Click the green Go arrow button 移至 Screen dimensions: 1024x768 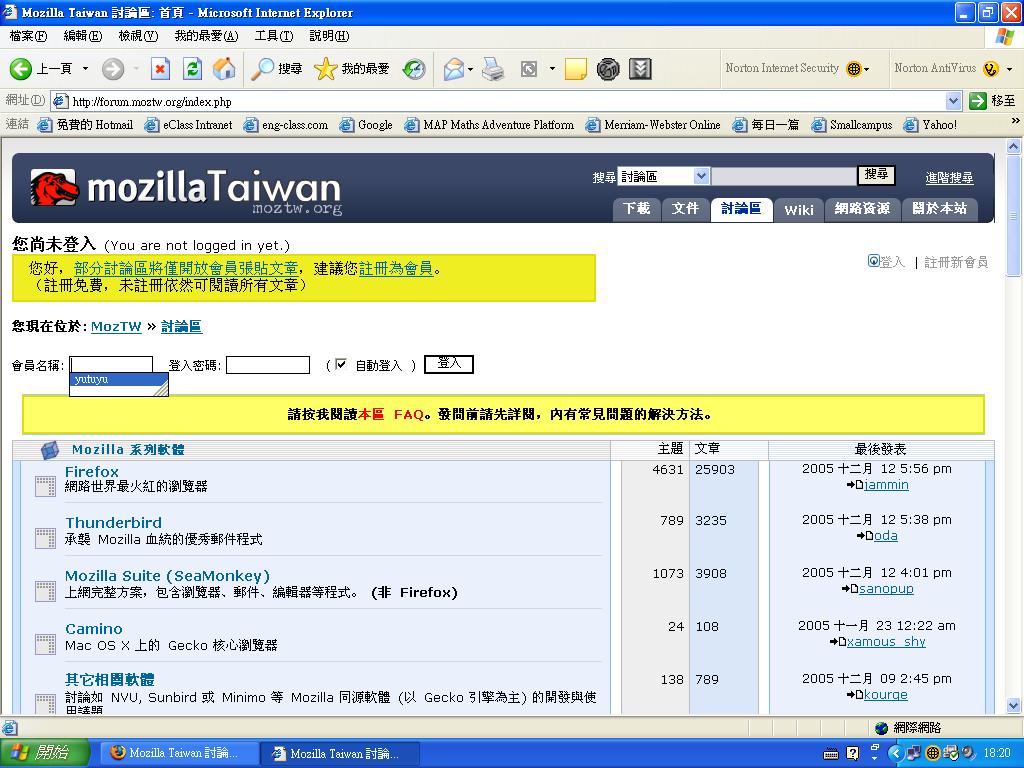point(978,101)
